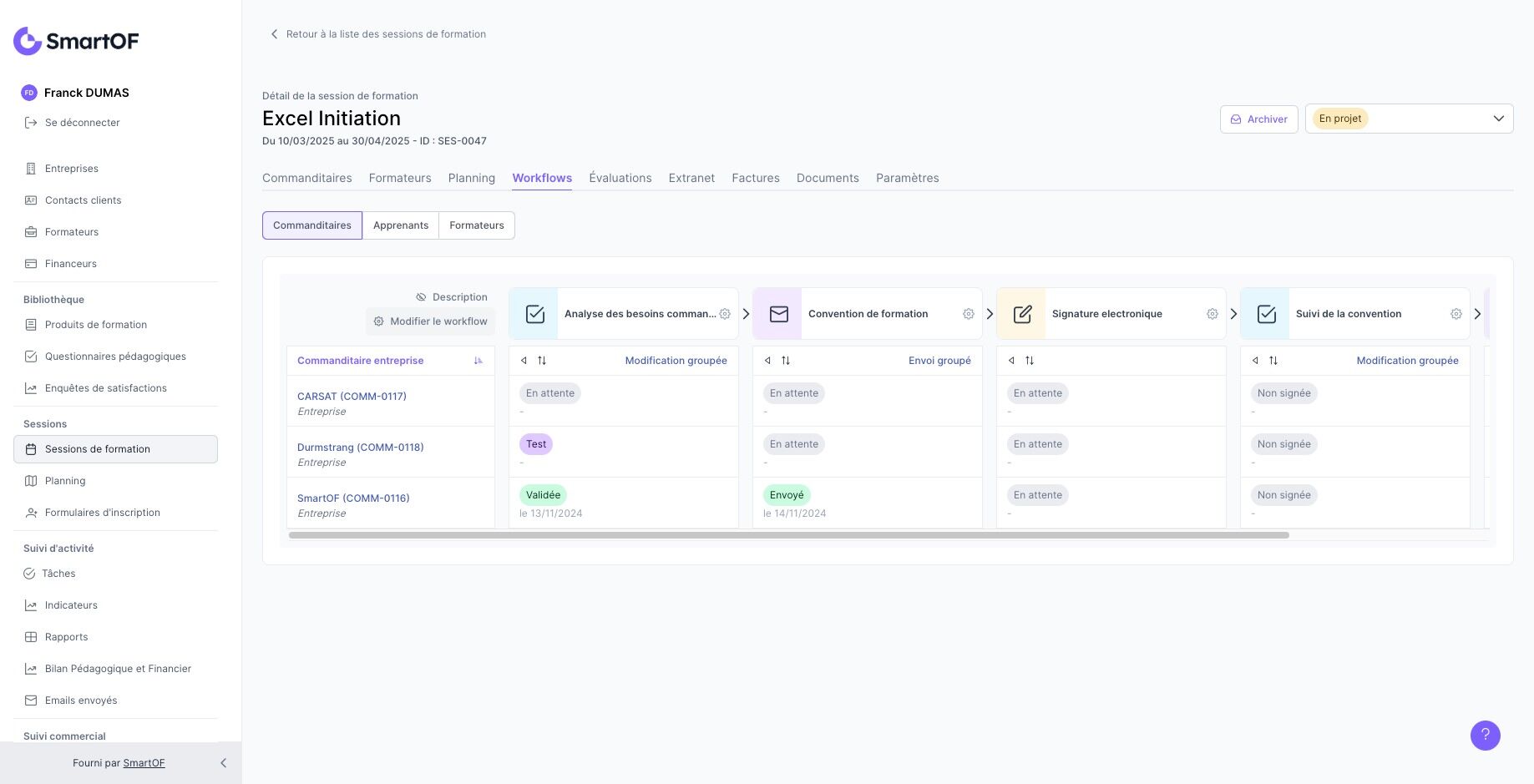Image resolution: width=1534 pixels, height=784 pixels.
Task: Click the pen icon of Signature electronique
Action: coord(1022,314)
